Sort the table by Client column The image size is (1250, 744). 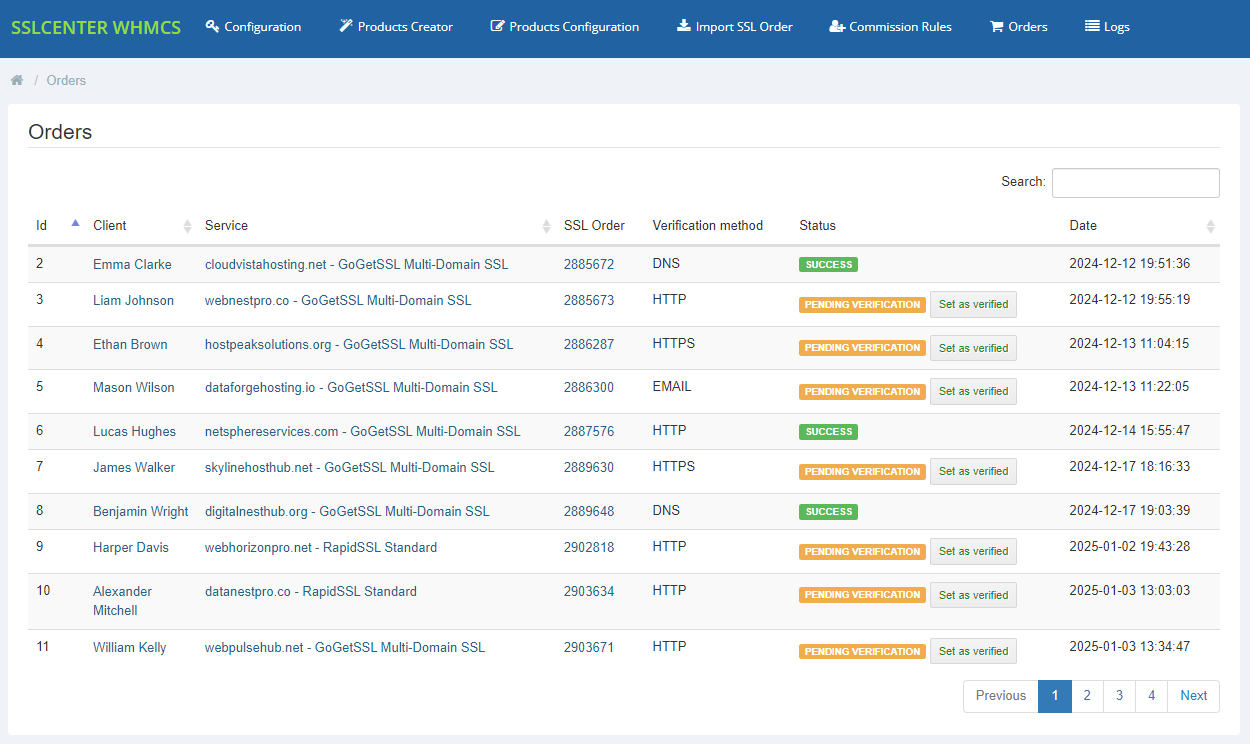(110, 225)
